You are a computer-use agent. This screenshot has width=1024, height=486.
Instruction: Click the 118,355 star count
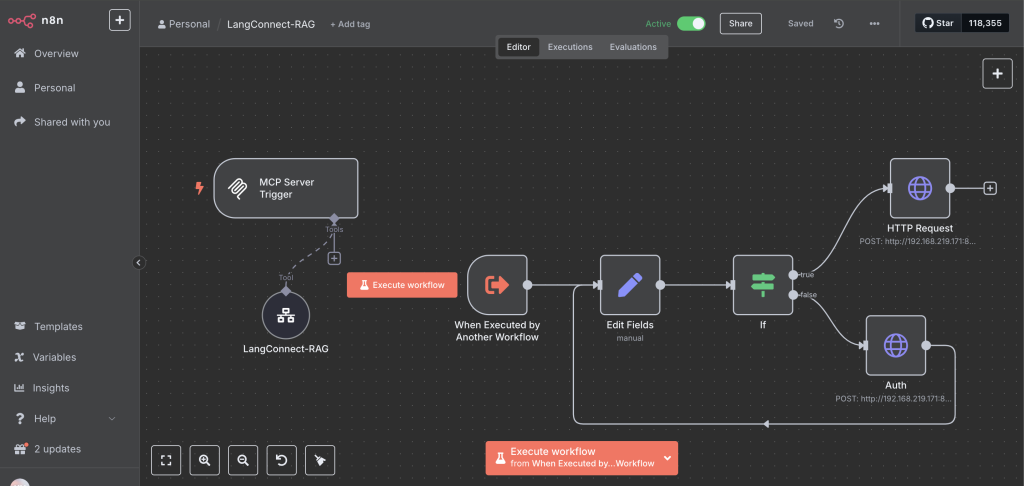tap(985, 24)
